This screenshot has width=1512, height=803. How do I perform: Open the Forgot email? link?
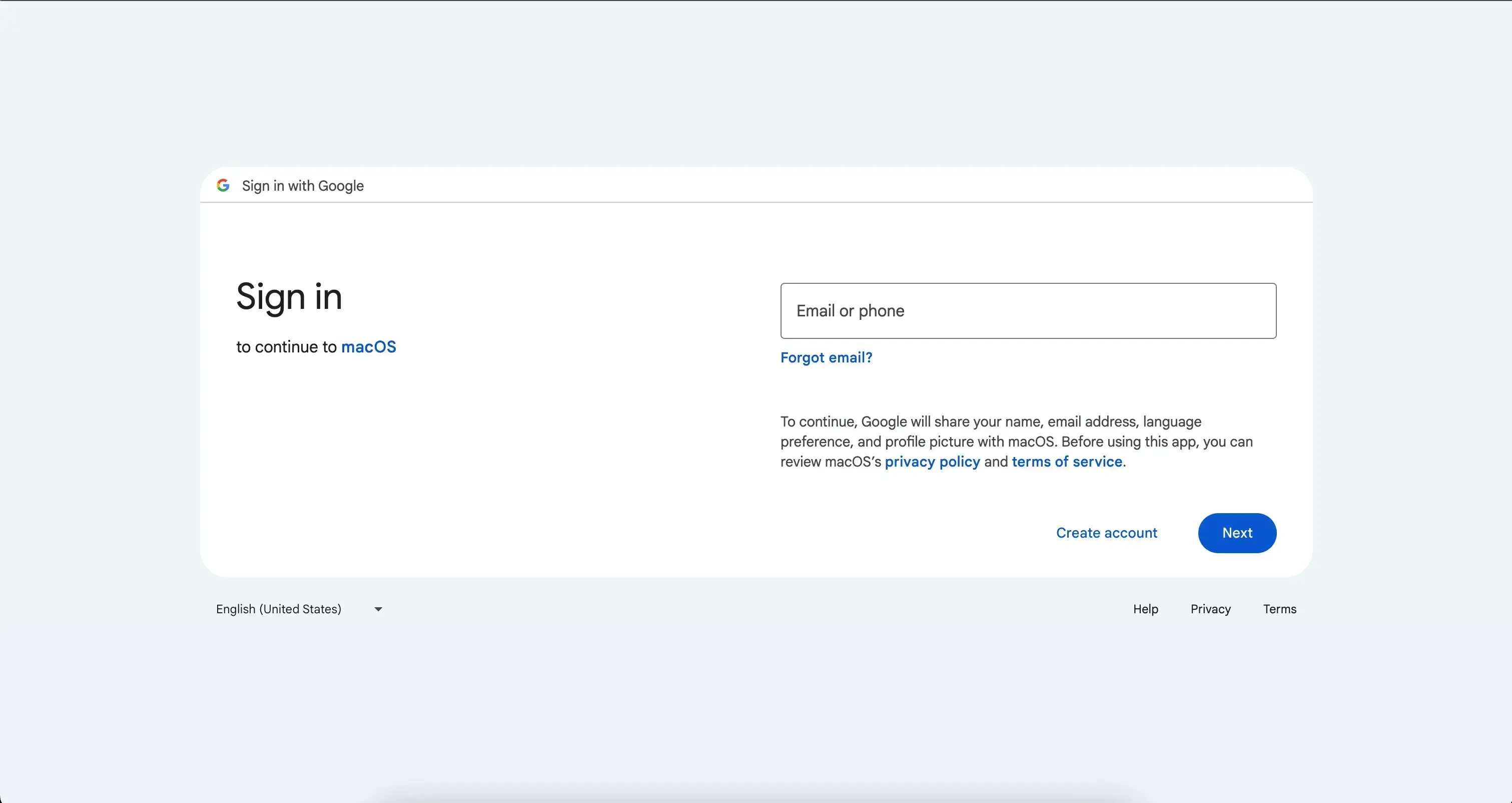tap(826, 357)
